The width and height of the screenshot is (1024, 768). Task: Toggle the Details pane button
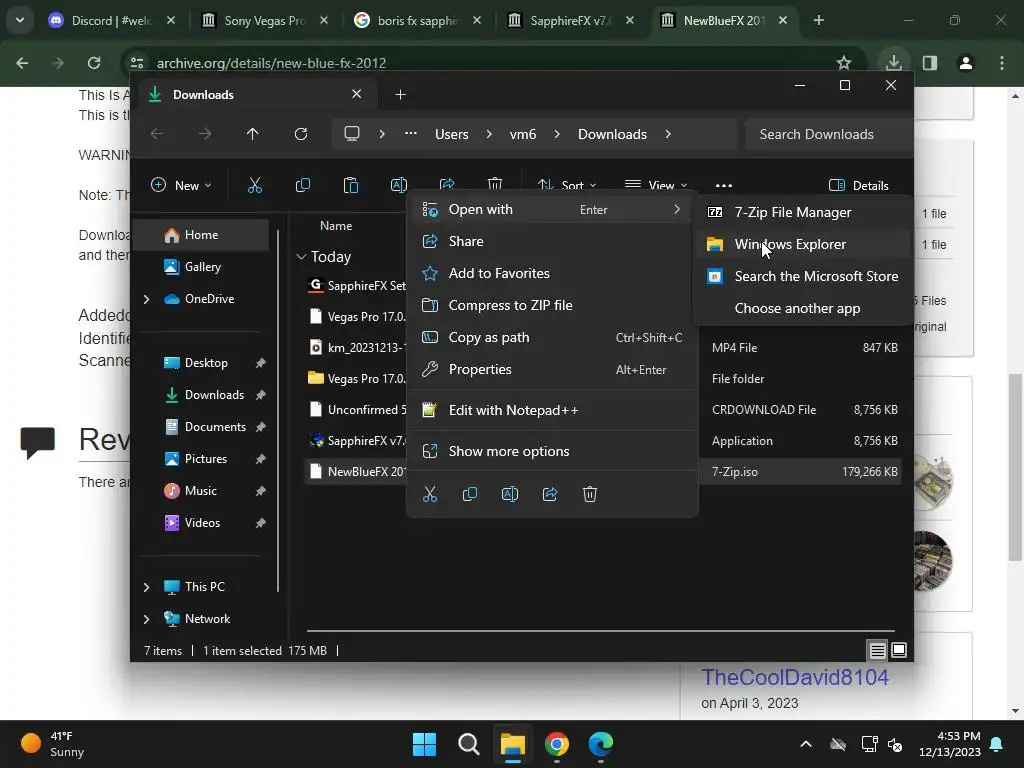tap(858, 185)
